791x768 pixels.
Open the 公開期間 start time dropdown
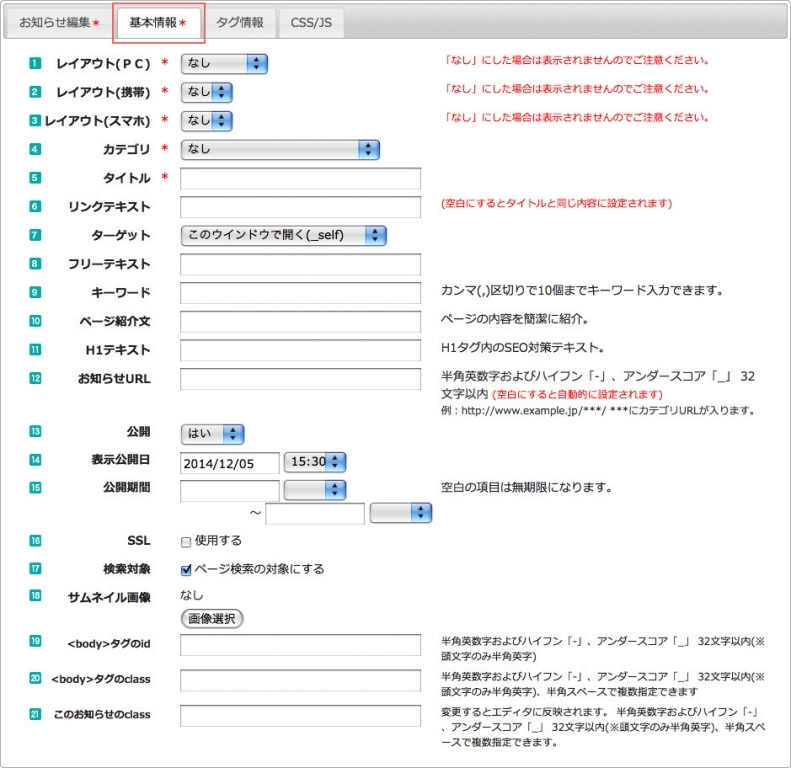click(x=315, y=490)
